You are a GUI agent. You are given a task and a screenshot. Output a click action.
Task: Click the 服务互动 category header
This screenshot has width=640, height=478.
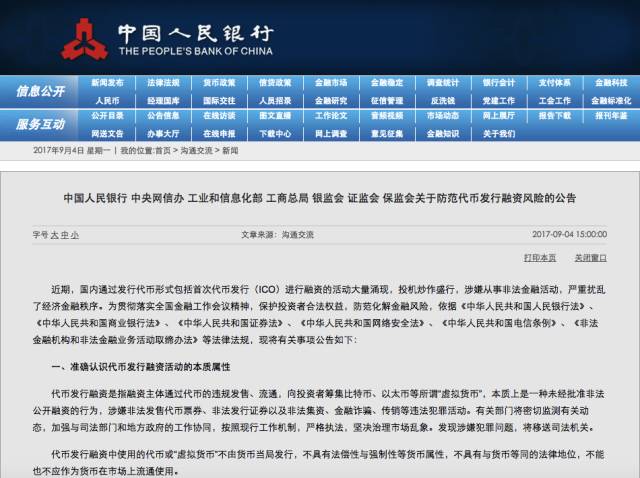(40, 124)
